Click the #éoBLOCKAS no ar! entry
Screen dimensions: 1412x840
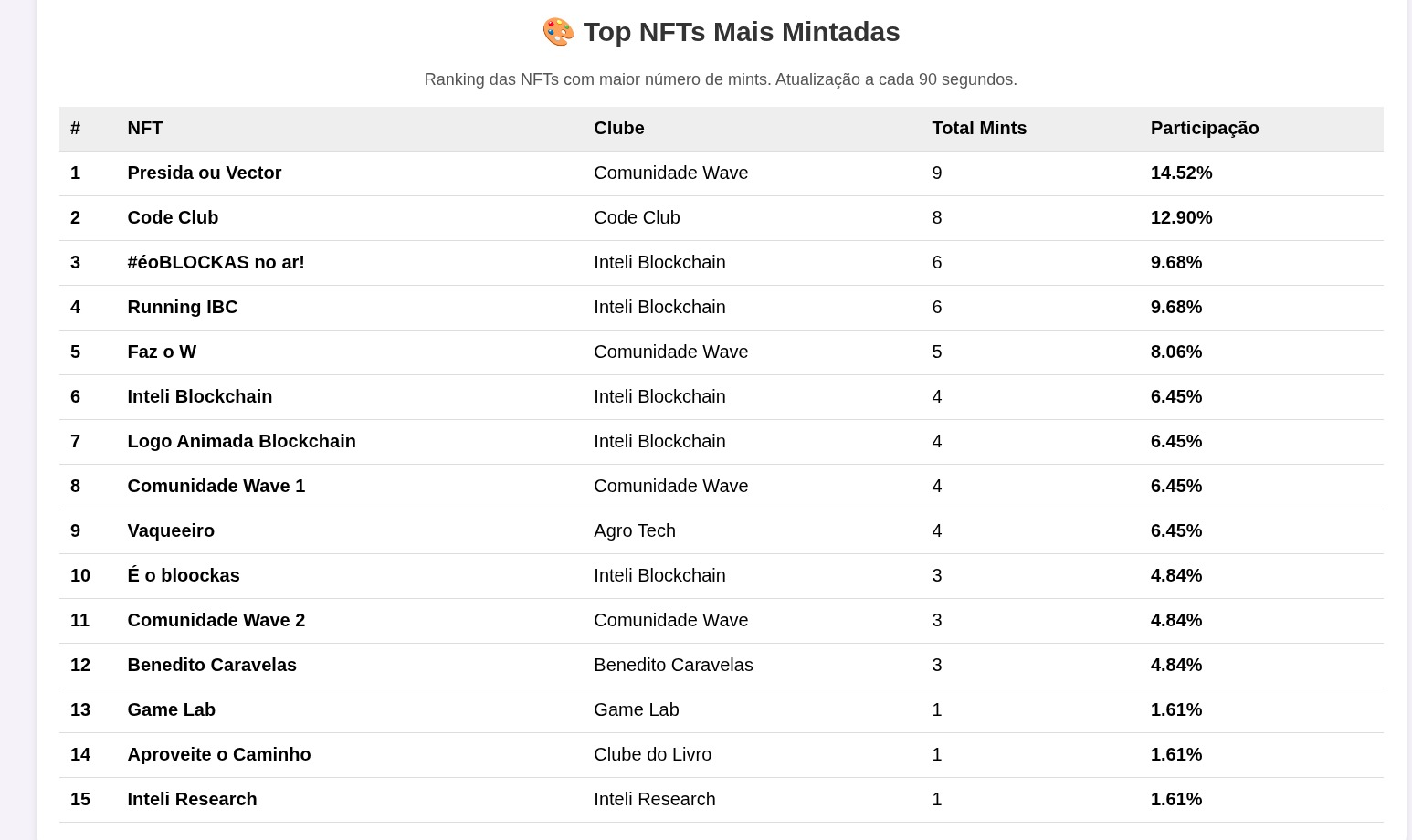pyautogui.click(x=216, y=262)
